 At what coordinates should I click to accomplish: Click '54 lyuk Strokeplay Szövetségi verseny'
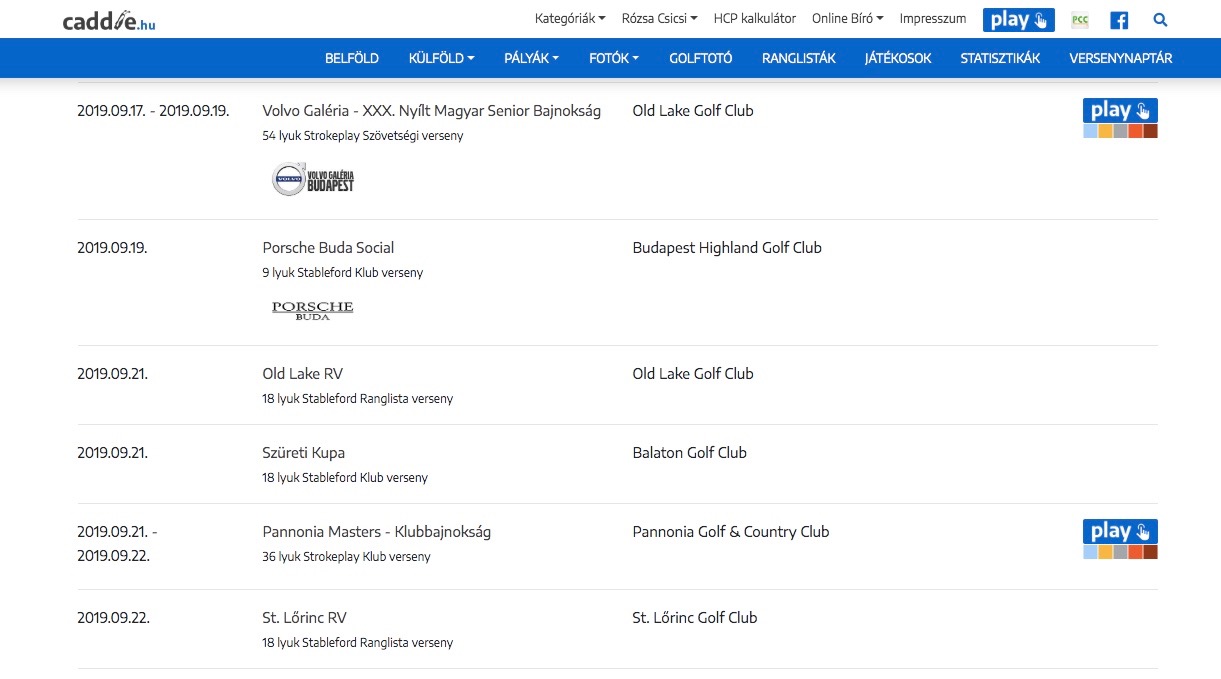click(x=363, y=136)
